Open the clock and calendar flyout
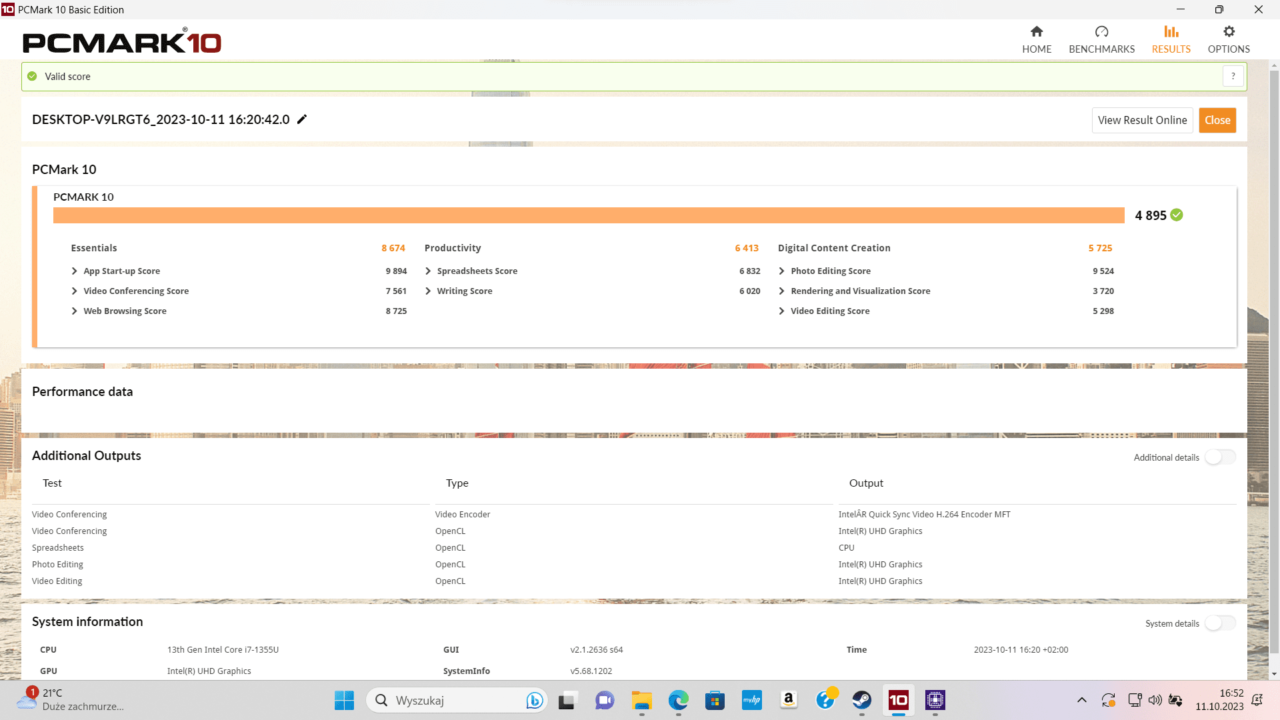Screen dimensions: 1280x720 tap(1218, 700)
